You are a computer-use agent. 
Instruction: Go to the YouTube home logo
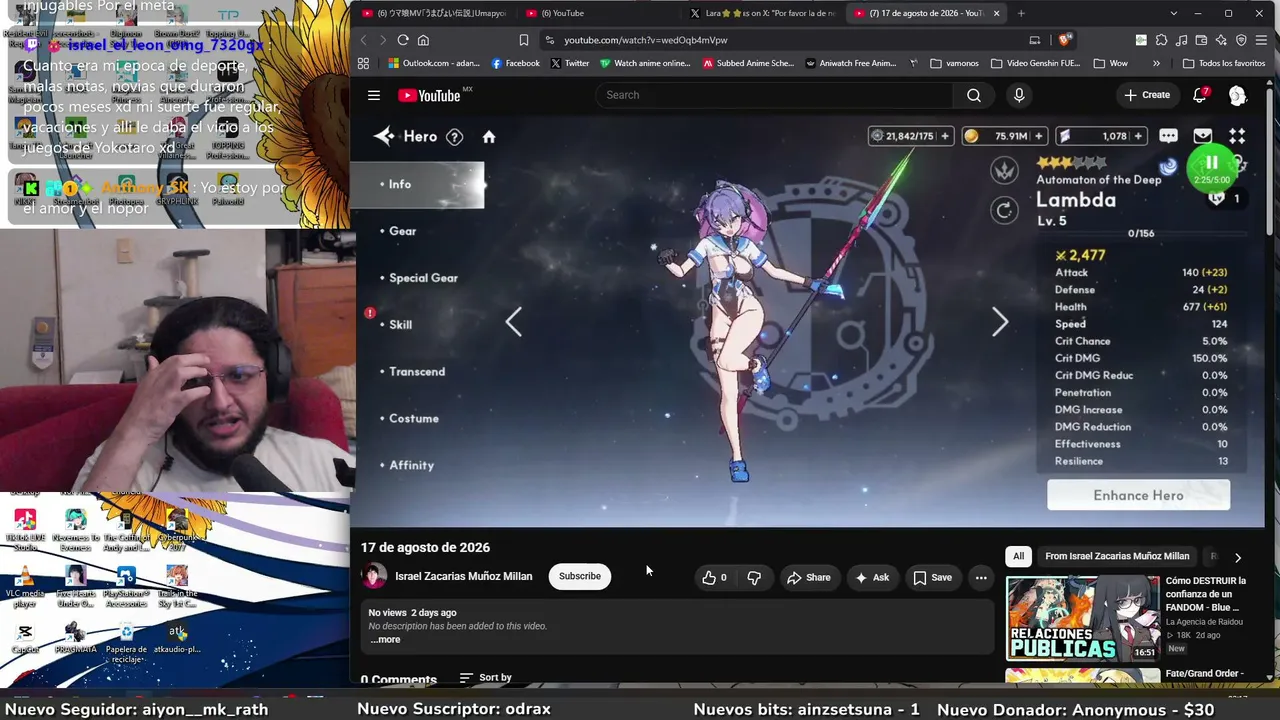(429, 96)
